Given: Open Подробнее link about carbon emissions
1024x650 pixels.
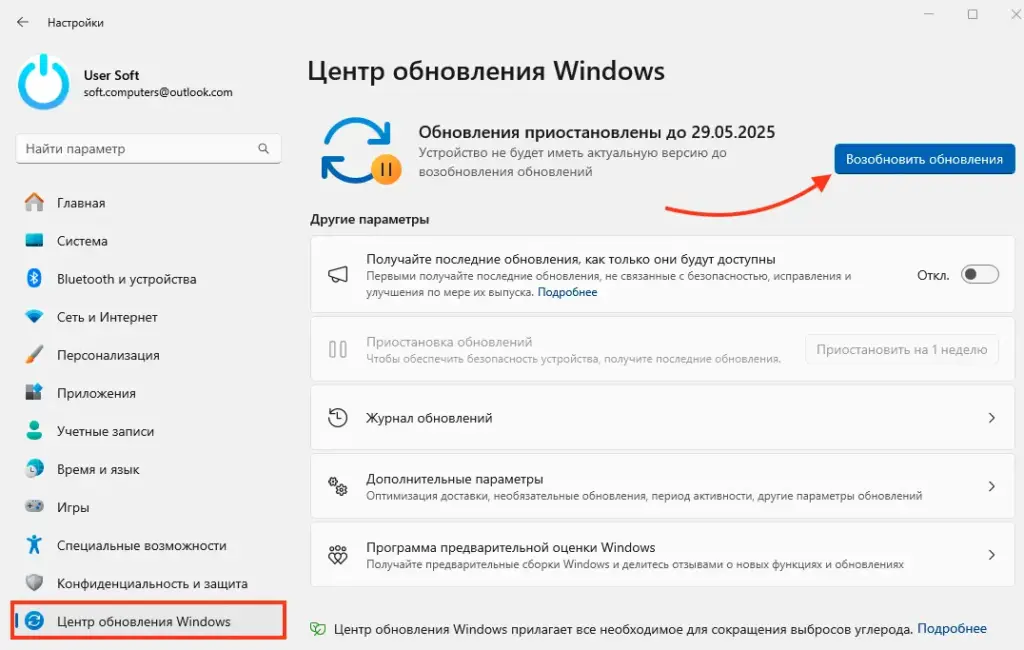Looking at the screenshot, I should click(x=952, y=628).
